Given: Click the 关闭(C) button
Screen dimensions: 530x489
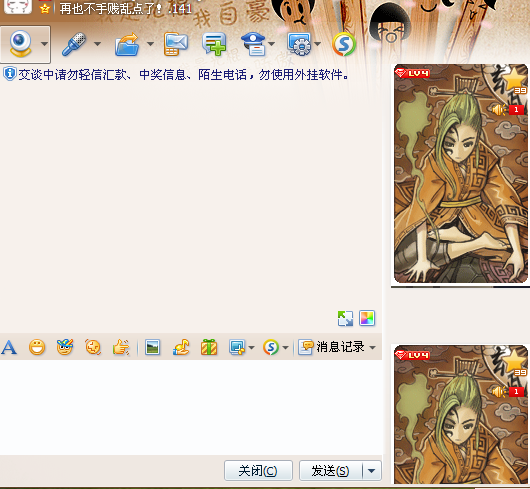Looking at the screenshot, I should tap(258, 470).
